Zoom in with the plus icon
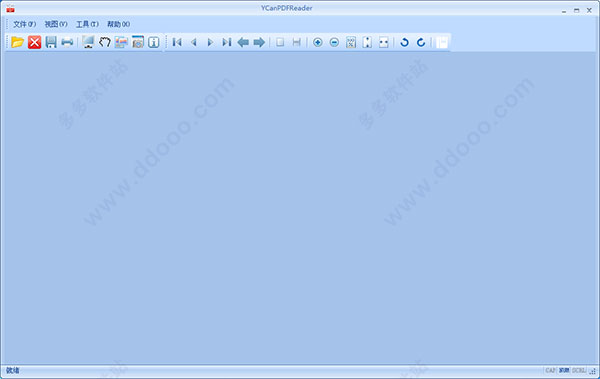The width and height of the screenshot is (600, 379). click(318, 42)
